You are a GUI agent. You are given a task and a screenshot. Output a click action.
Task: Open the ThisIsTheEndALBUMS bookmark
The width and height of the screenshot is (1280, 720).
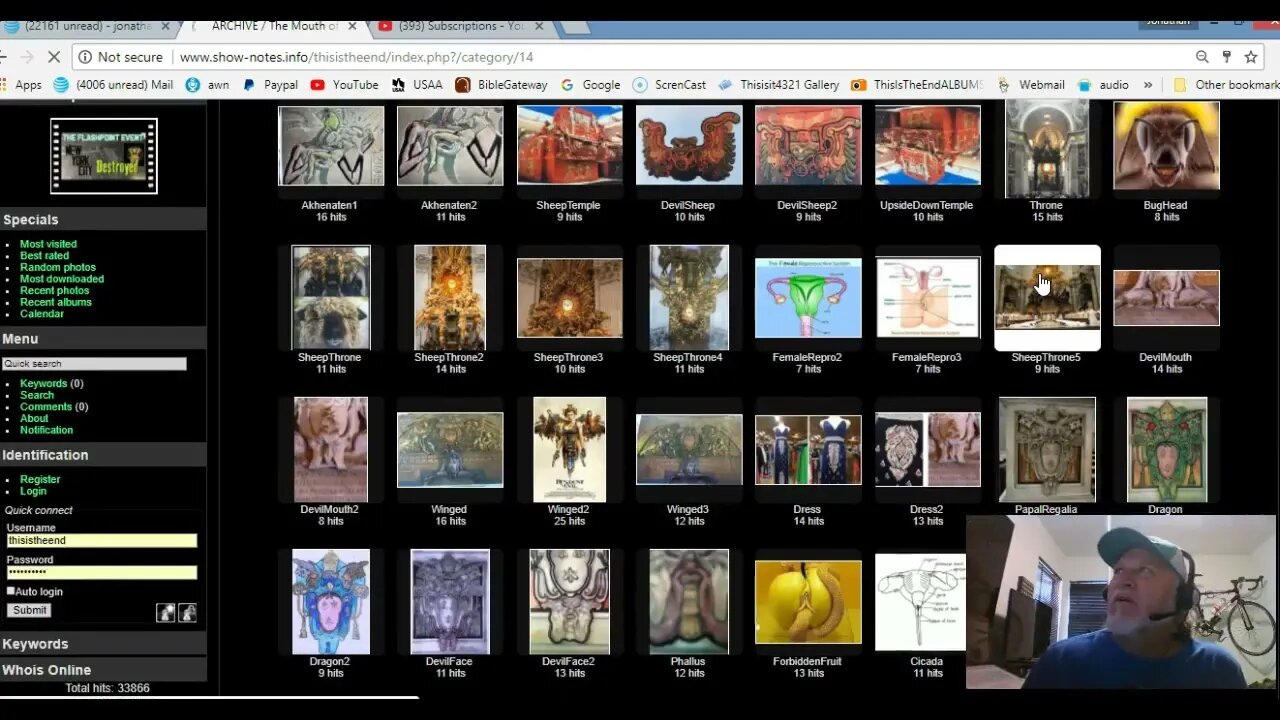click(917, 85)
